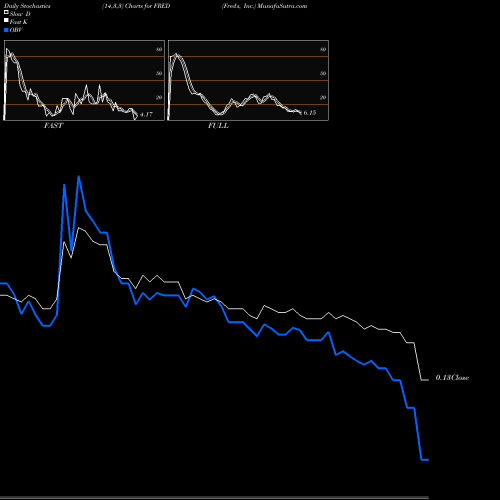Click the 6.15 value on FULL chart
Screen dimensions: 500x500
[310, 113]
